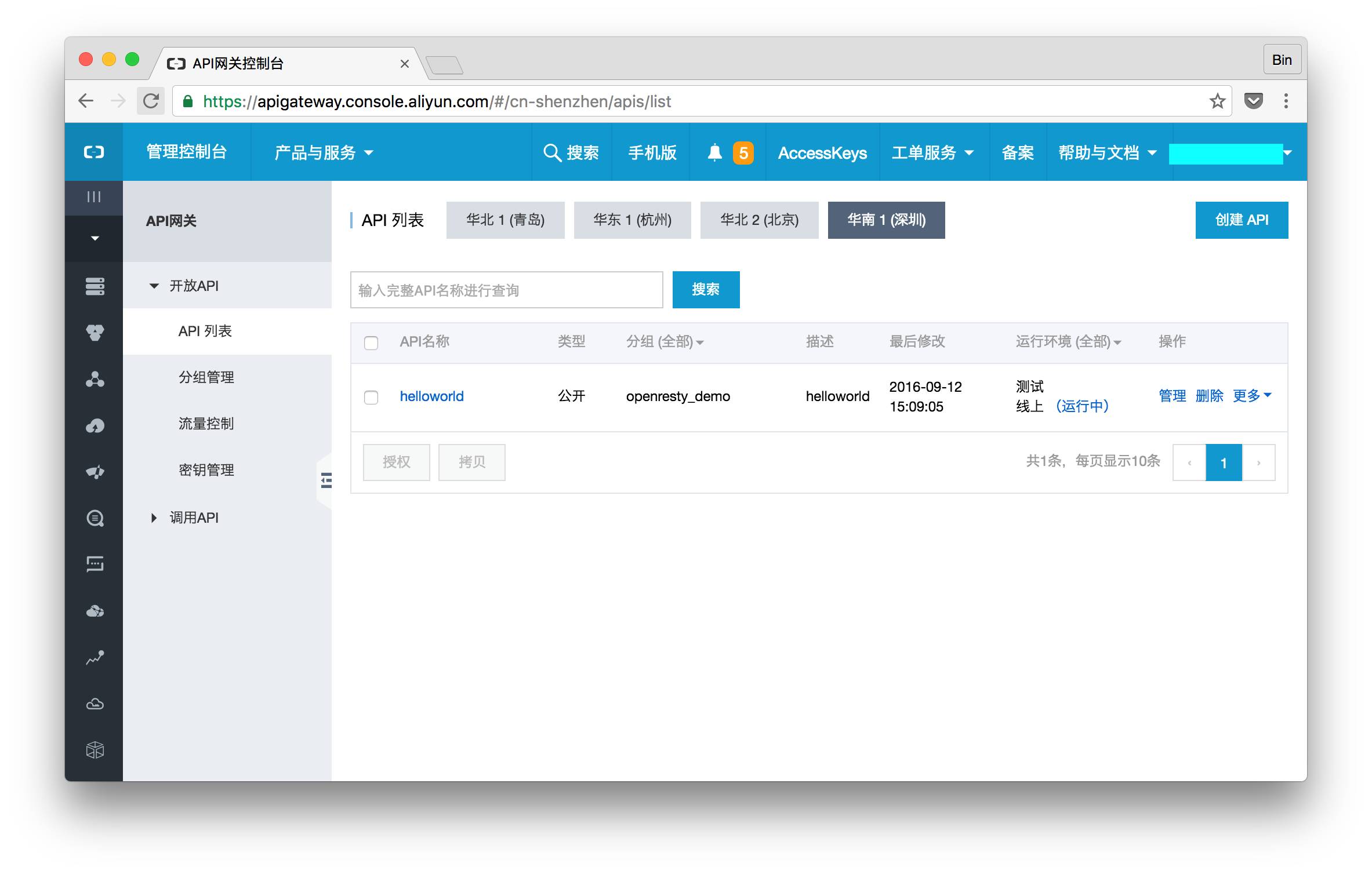Open the 运行环境 (全部) filter dropdown
This screenshot has height=874, width=1372.
[x=1069, y=341]
